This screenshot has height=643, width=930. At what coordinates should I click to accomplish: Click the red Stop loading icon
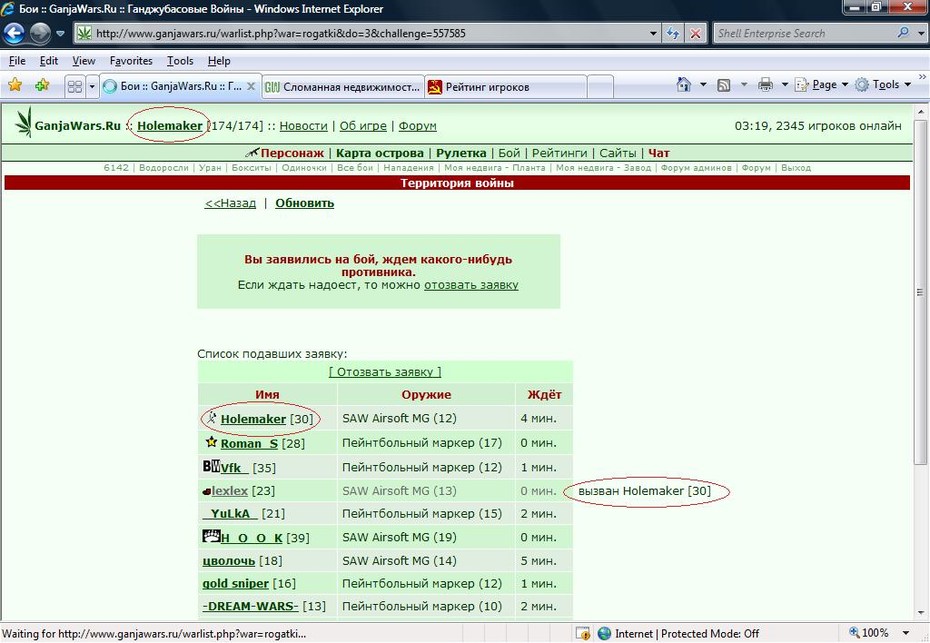click(695, 34)
